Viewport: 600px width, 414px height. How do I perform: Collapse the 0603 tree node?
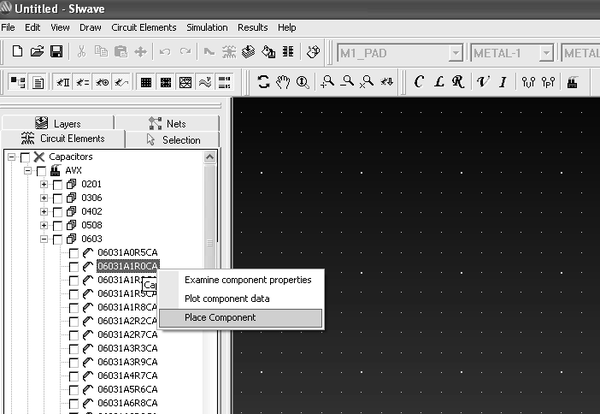[44, 239]
